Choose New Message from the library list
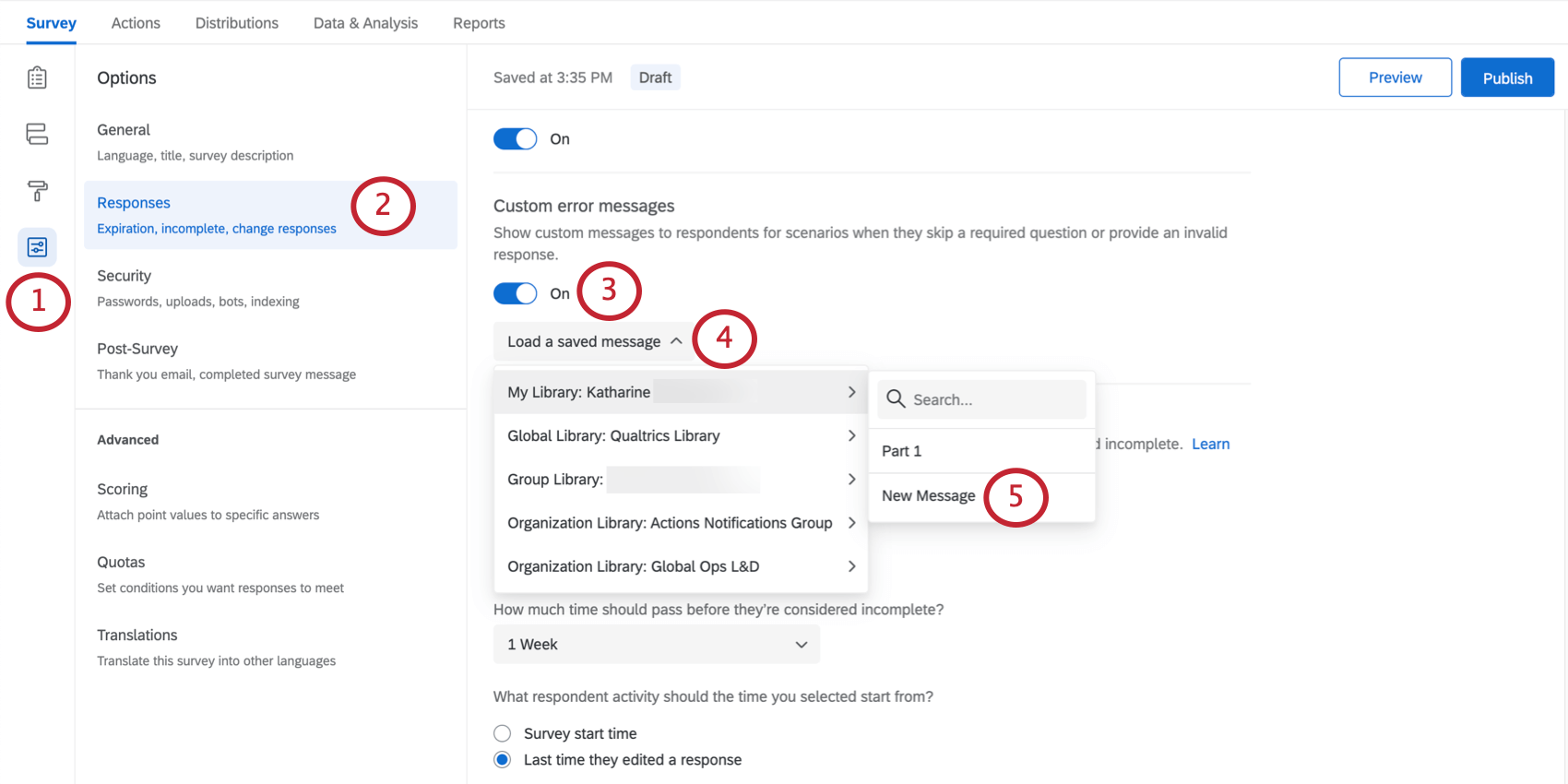Screen dimensions: 1568x784 click(928, 496)
